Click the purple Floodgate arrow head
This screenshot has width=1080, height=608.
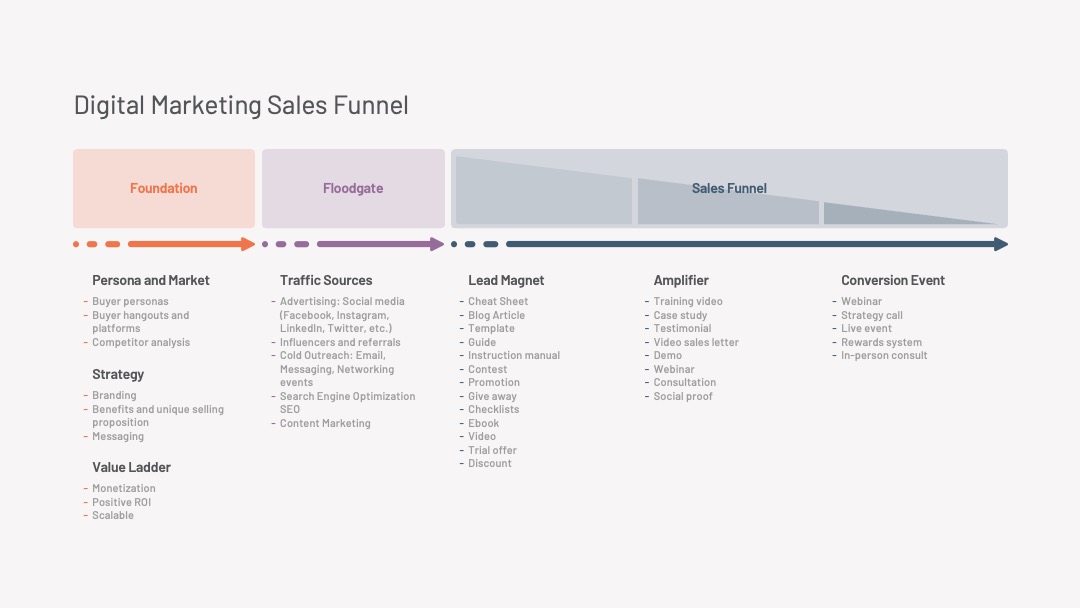pyautogui.click(x=437, y=244)
